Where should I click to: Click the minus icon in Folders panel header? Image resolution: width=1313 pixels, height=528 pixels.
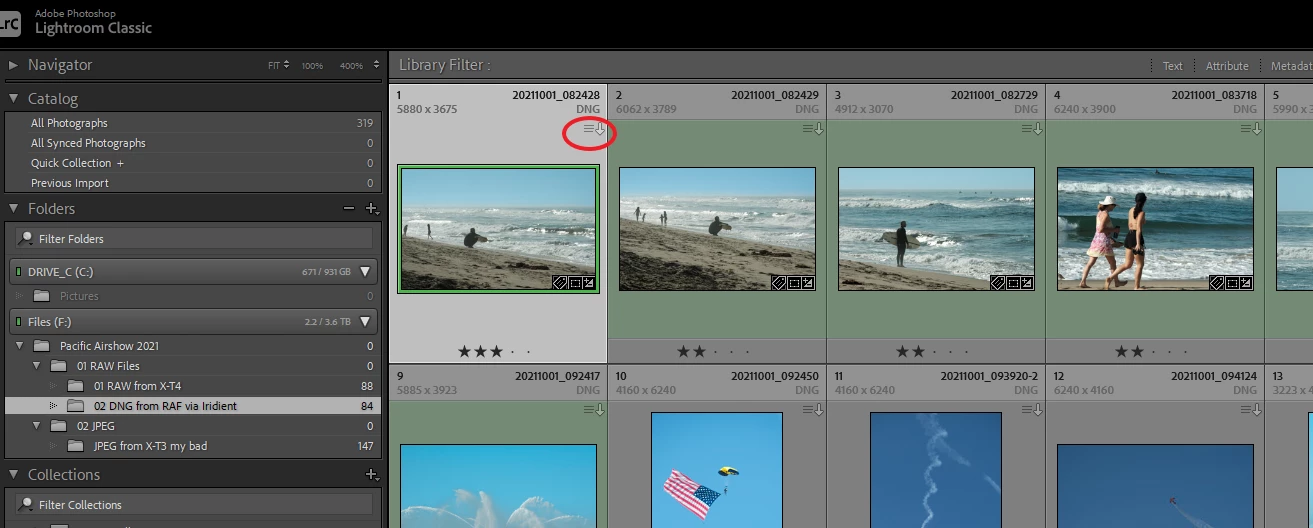[x=348, y=208]
